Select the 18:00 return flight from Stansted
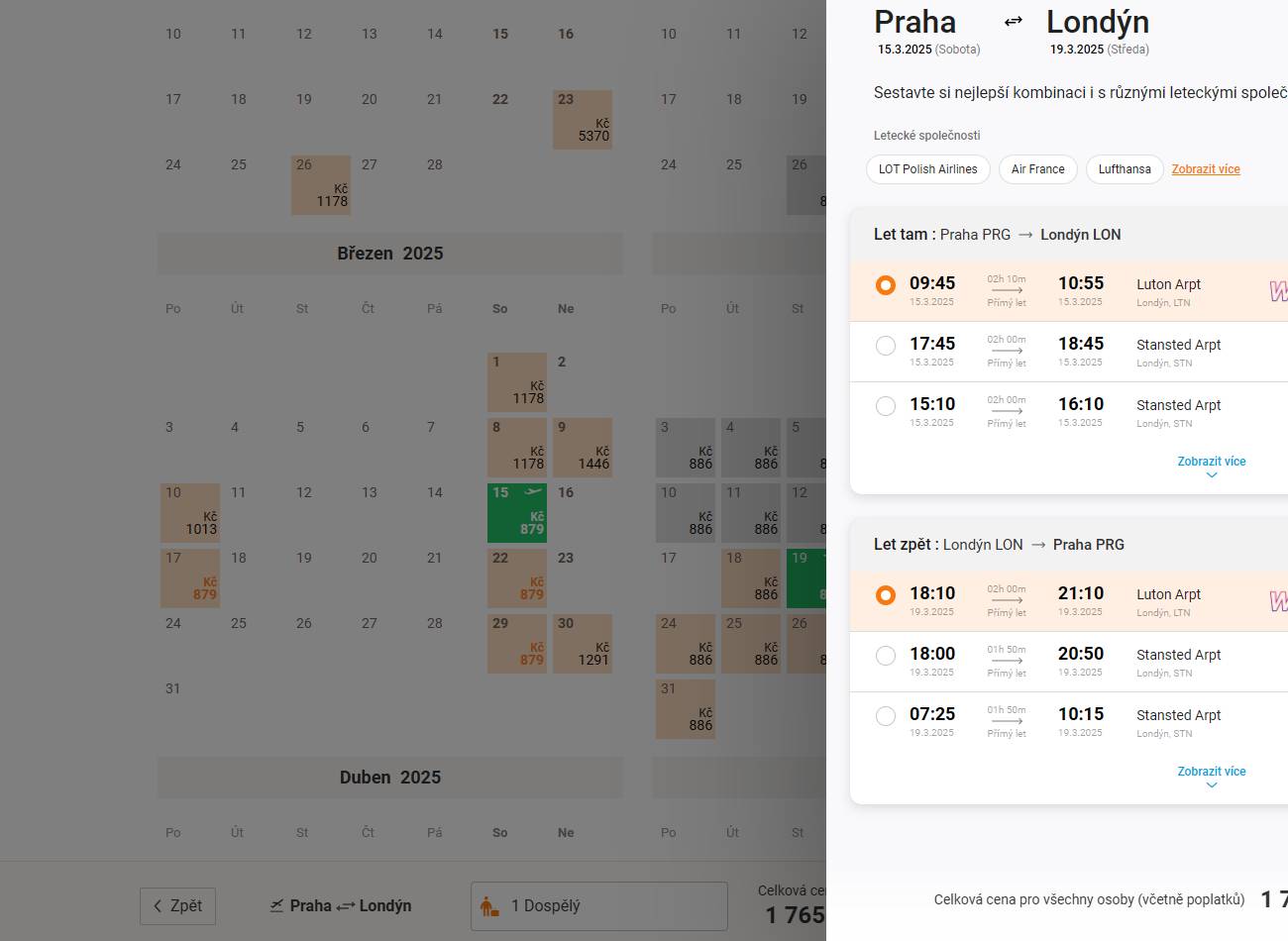This screenshot has width=1288, height=941. click(886, 656)
